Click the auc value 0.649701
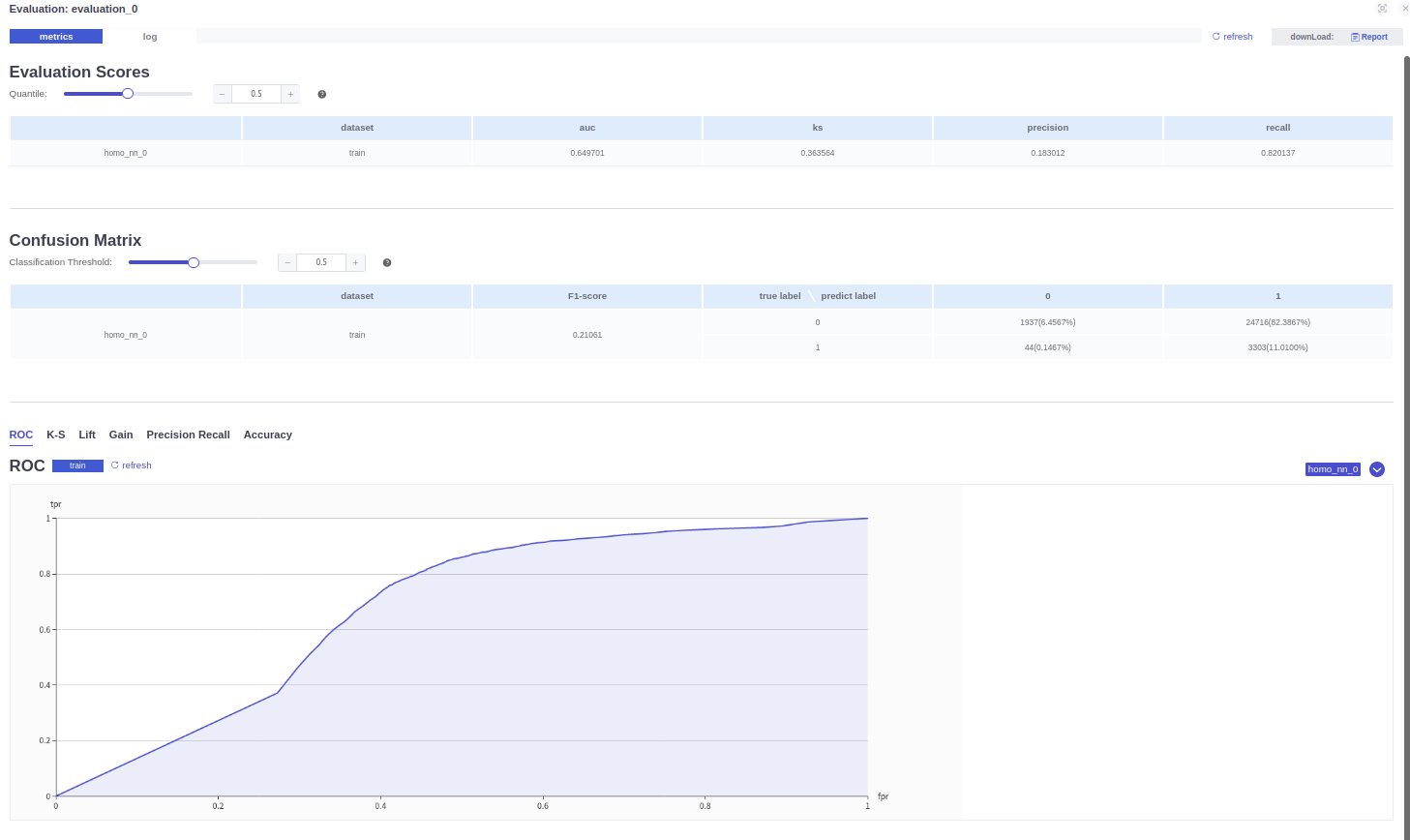This screenshot has width=1410, height=840. coord(587,153)
